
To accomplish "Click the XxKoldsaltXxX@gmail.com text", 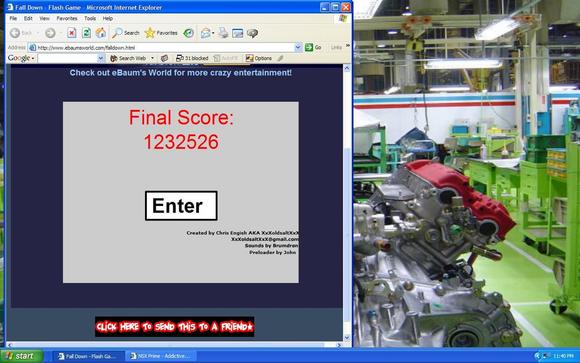I will click(265, 239).
